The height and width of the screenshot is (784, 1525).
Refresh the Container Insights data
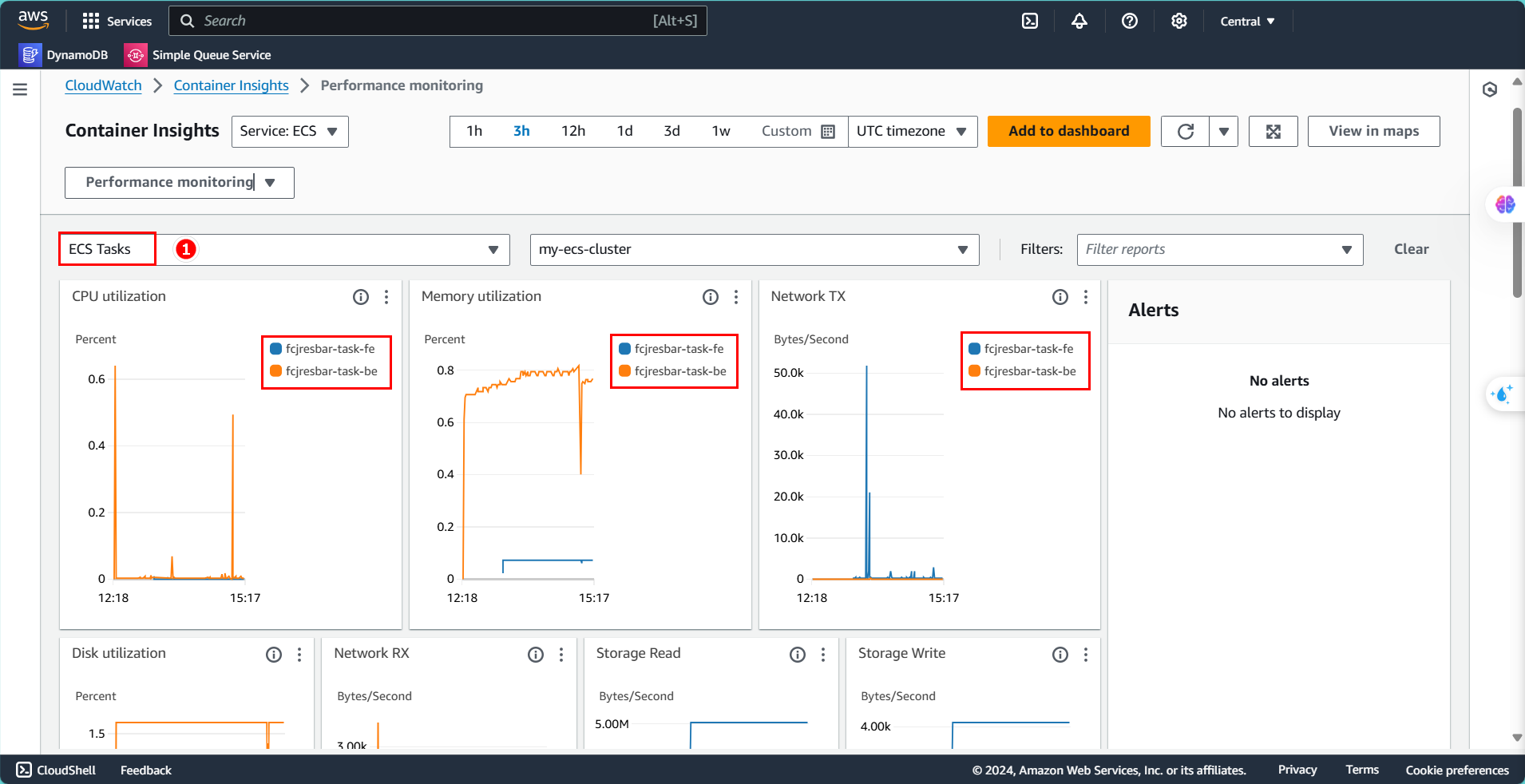(1185, 131)
